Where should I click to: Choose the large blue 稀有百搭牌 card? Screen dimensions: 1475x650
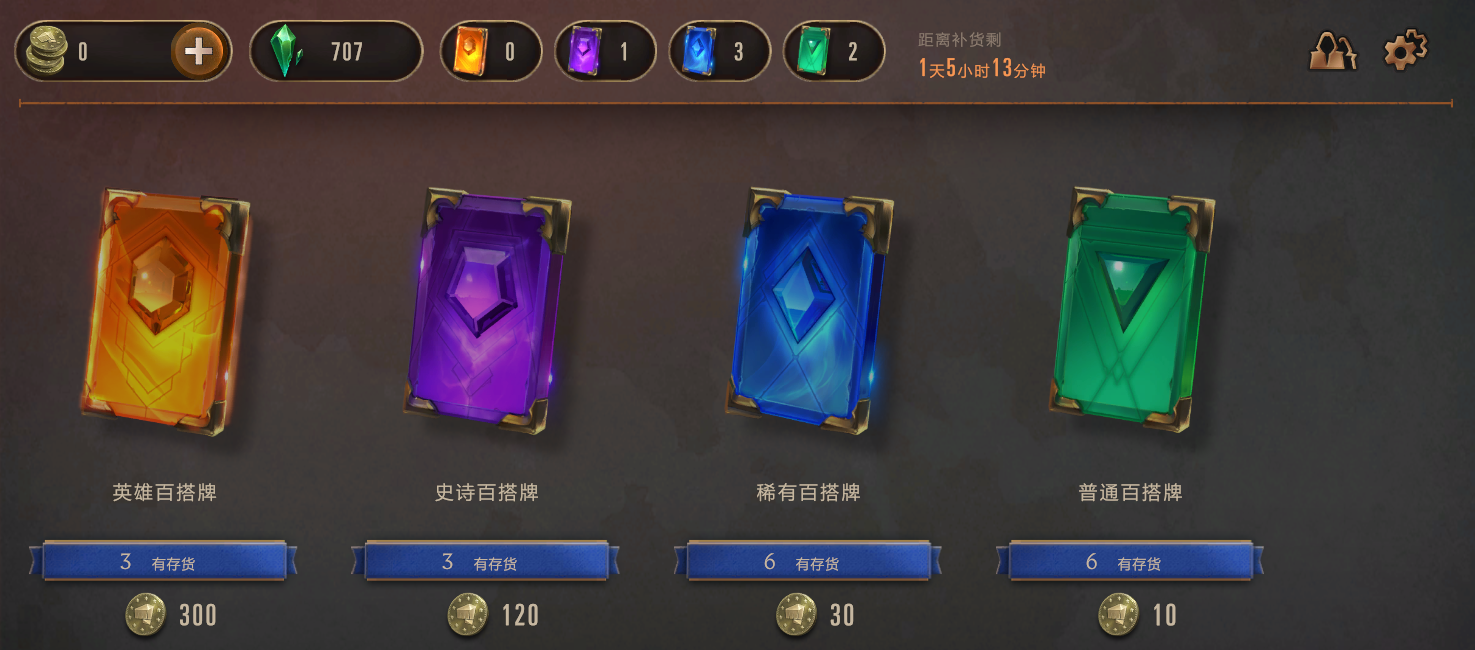[x=809, y=311]
